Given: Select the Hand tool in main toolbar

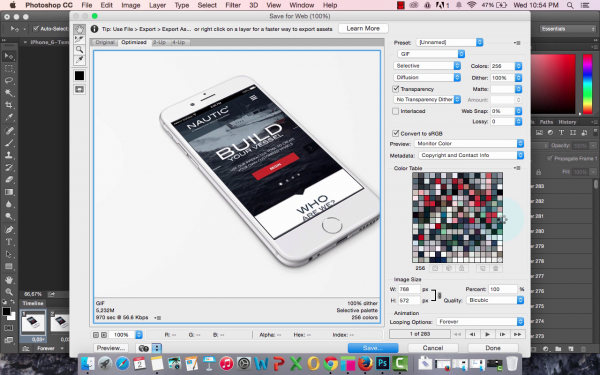Looking at the screenshot, I should [9, 280].
